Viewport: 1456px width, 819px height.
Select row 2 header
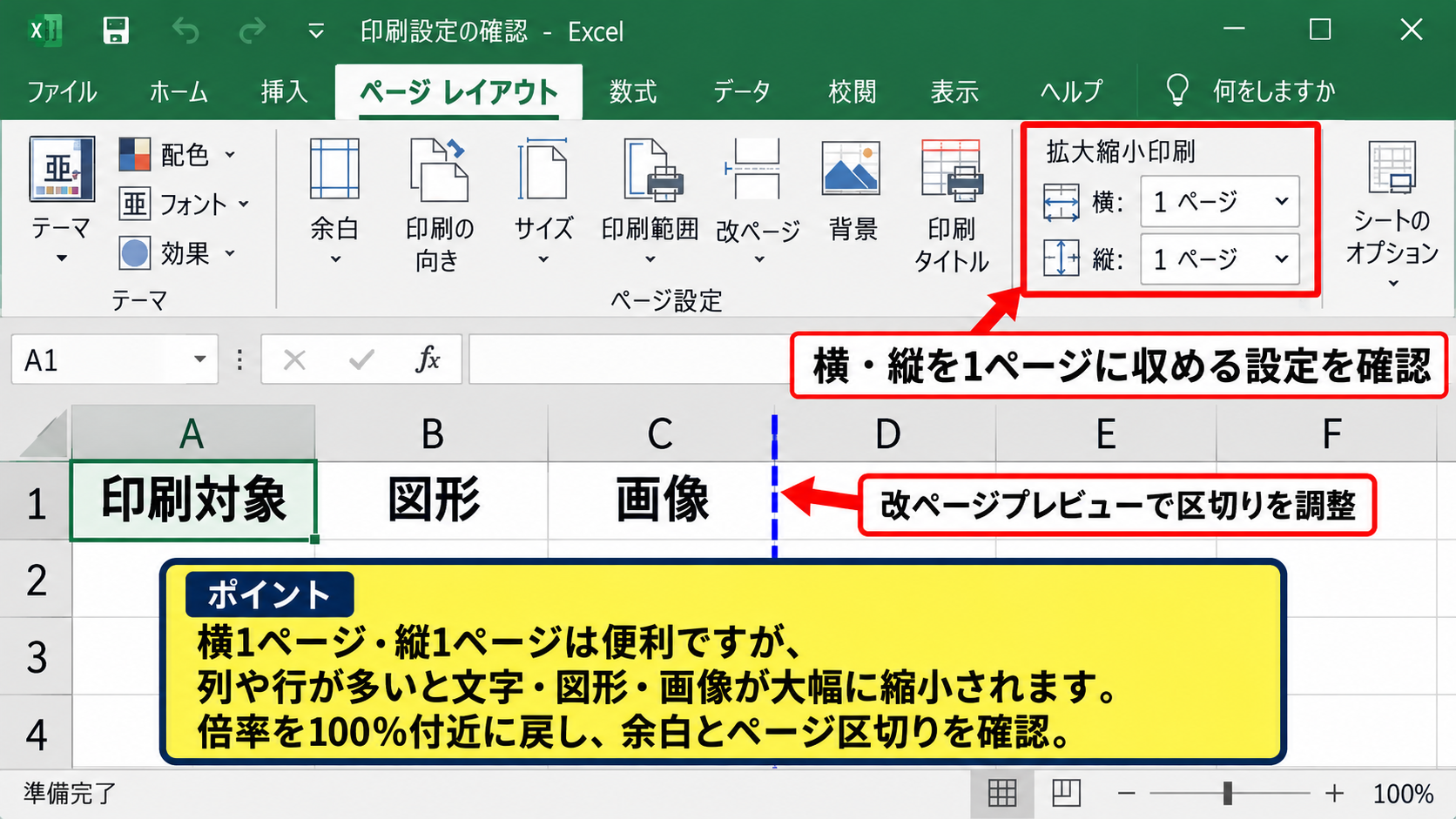coord(36,579)
